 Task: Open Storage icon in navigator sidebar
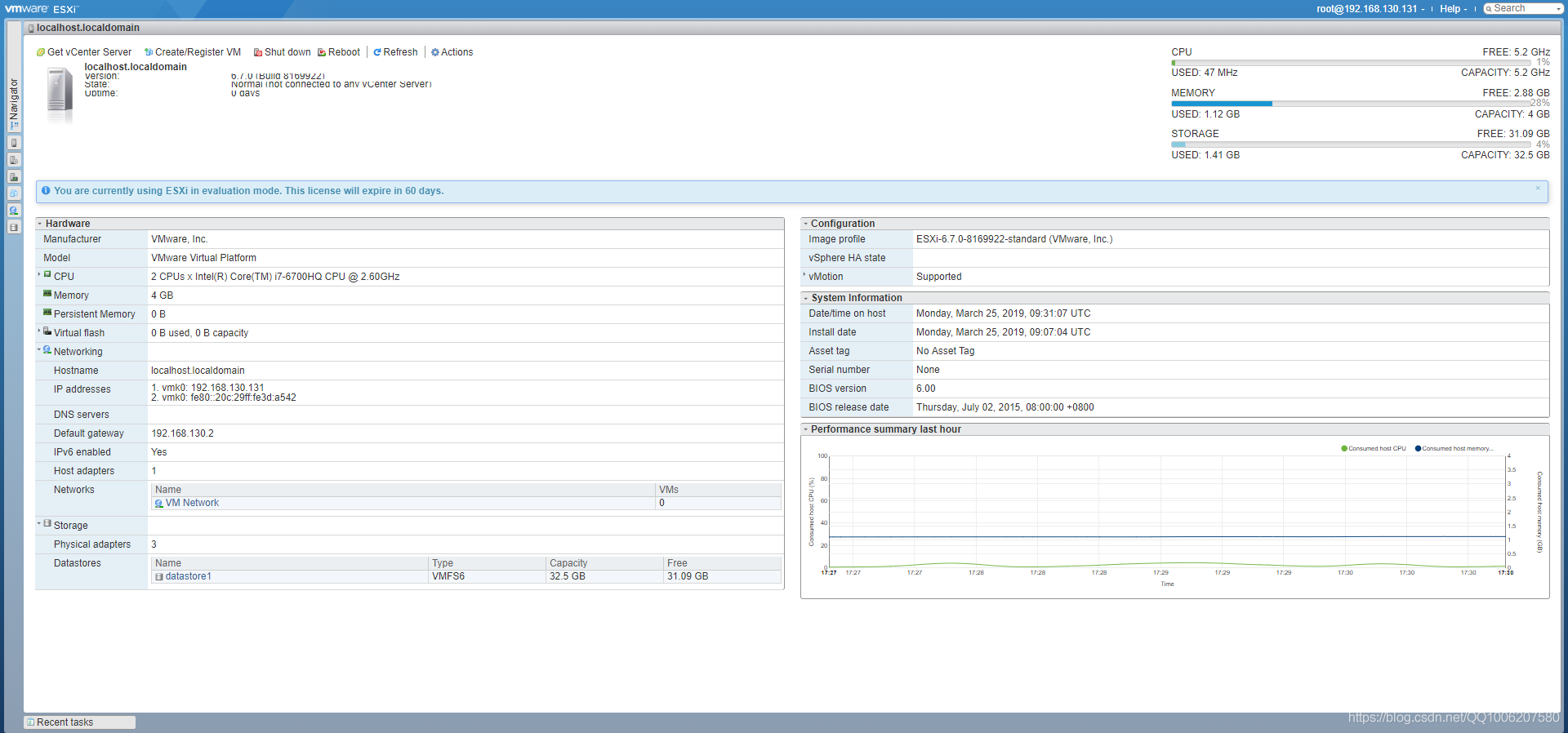tap(14, 227)
